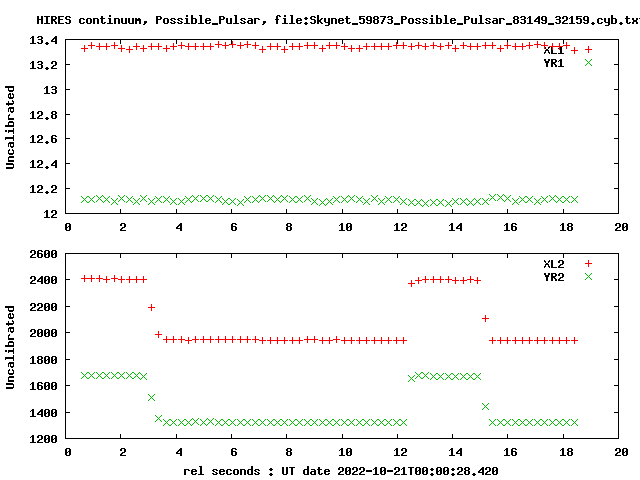The image size is (640, 480).
Task: Click the 2200 y-axis tick label
Action: coord(43,307)
